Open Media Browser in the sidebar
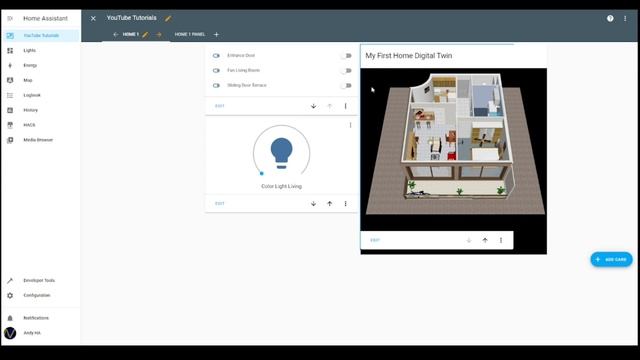640x360 pixels. point(41,140)
